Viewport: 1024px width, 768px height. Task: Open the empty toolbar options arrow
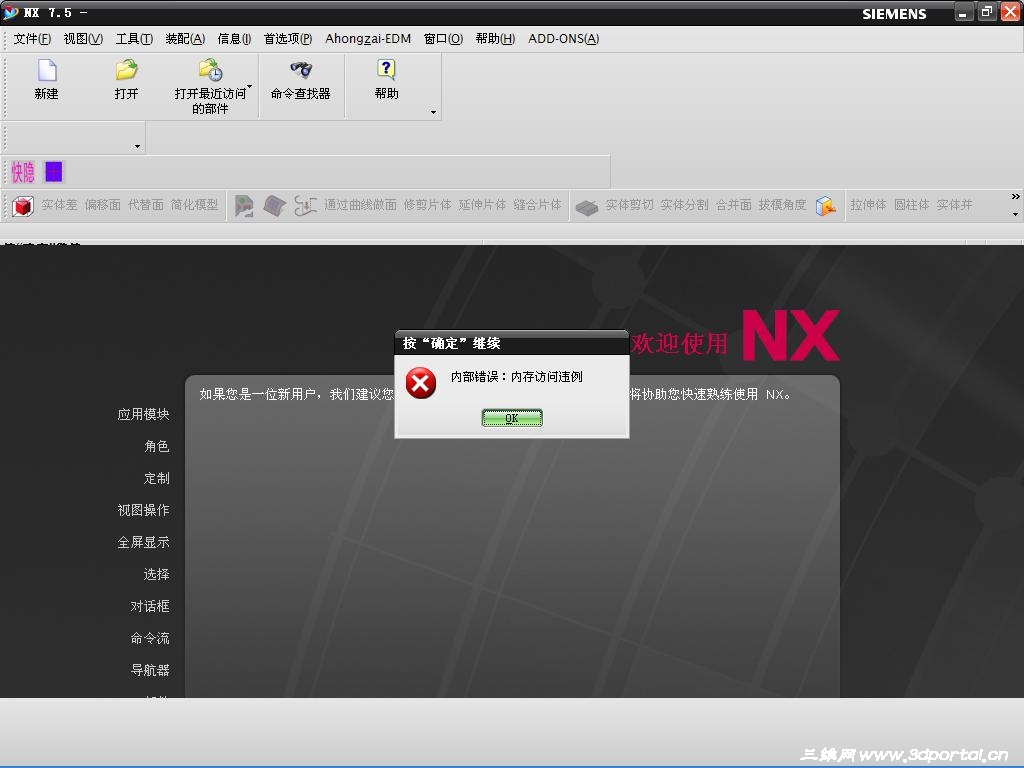(x=137, y=146)
